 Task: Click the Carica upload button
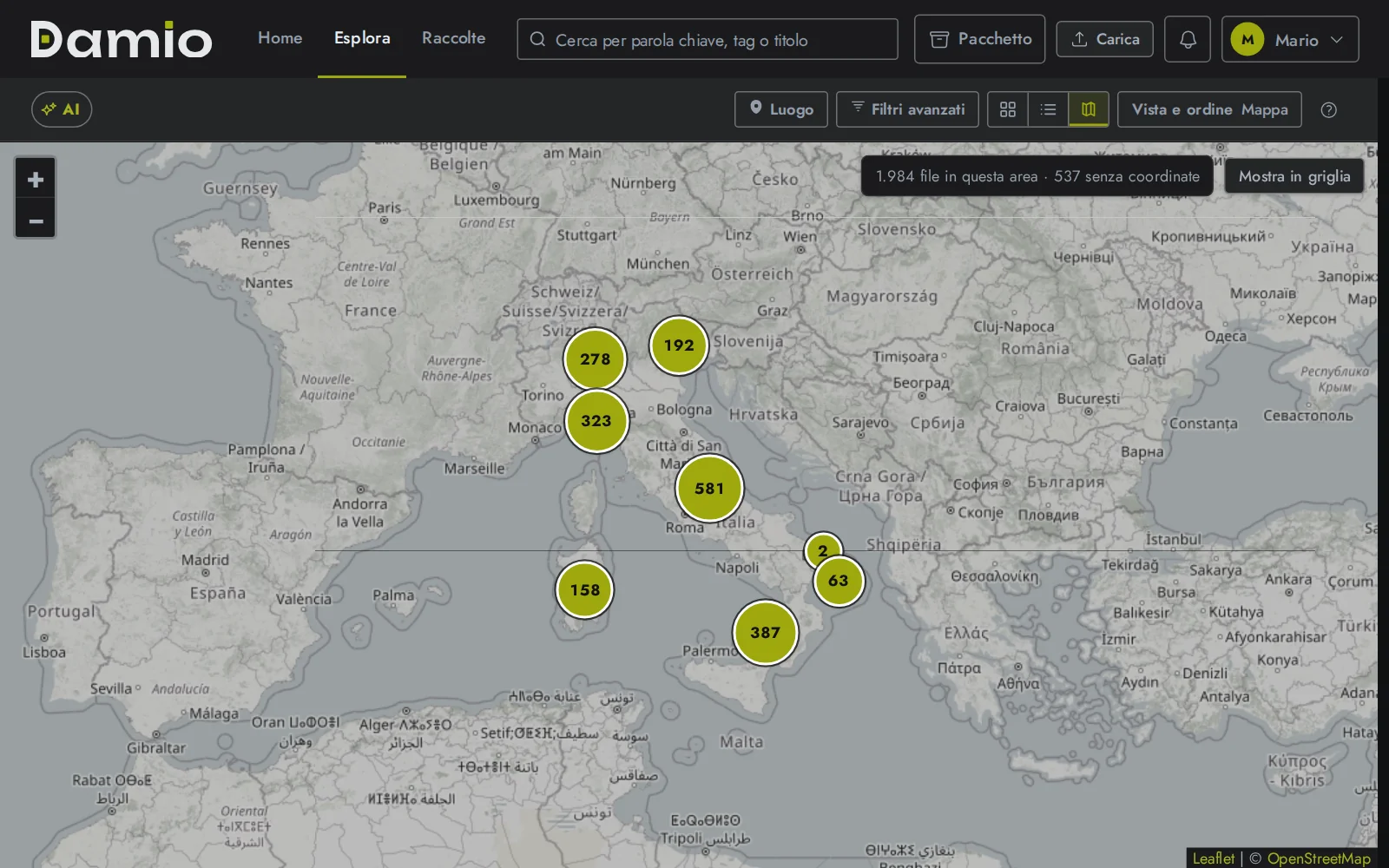(1105, 39)
